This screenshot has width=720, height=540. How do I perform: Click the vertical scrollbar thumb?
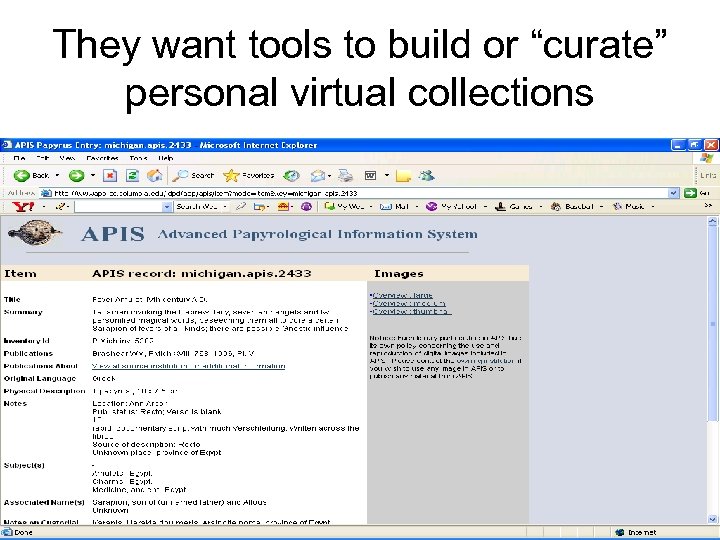713,323
